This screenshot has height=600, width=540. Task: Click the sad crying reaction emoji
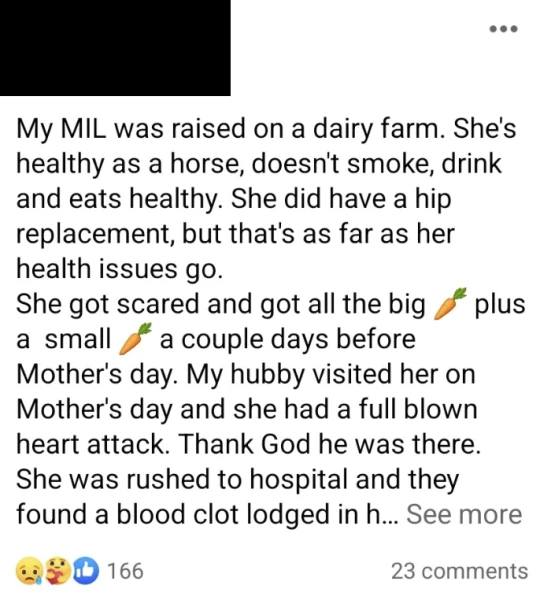[28, 572]
